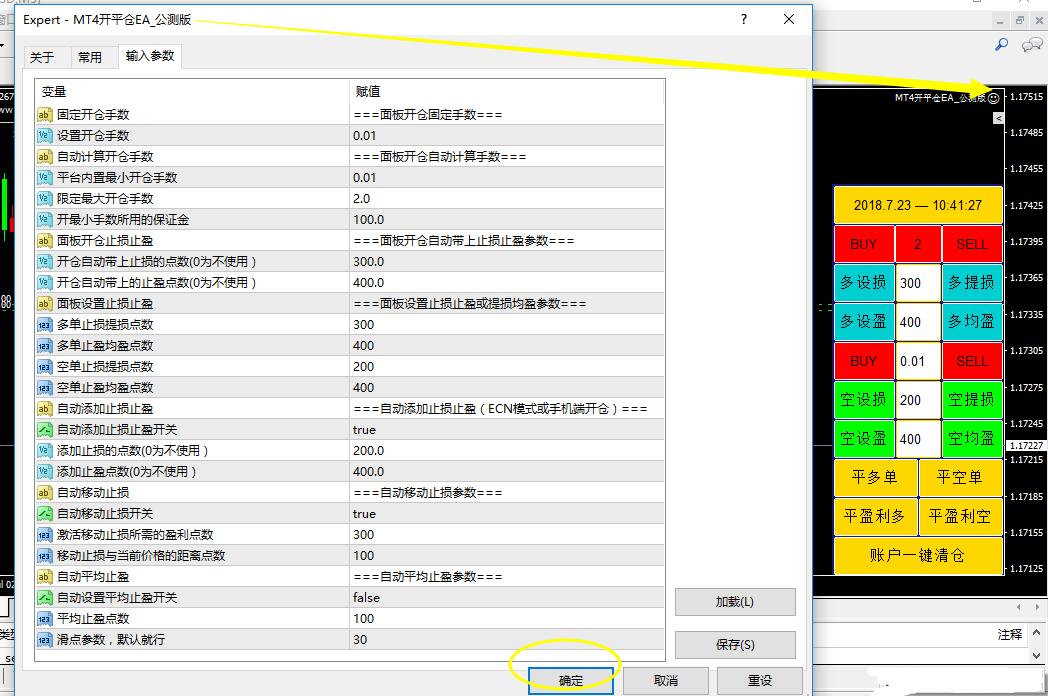Click the 确定 confirm button
This screenshot has height=696, width=1048.
tap(571, 681)
